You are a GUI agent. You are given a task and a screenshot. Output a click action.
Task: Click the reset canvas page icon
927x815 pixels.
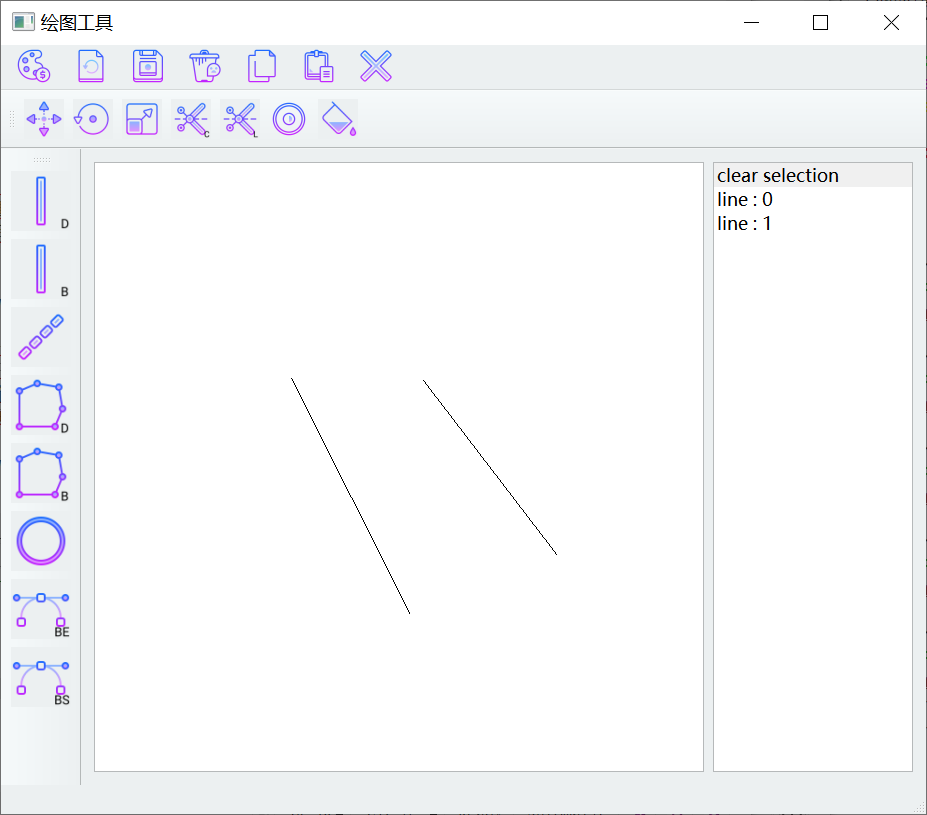pyautogui.click(x=91, y=66)
